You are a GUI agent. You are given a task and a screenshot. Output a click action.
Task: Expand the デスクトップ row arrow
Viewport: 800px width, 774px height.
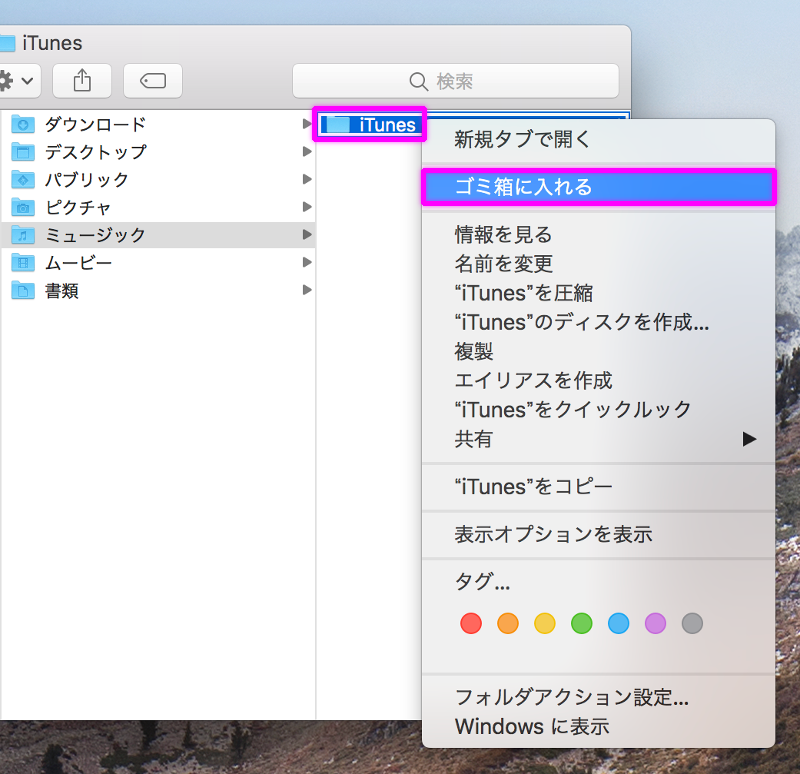(307, 152)
